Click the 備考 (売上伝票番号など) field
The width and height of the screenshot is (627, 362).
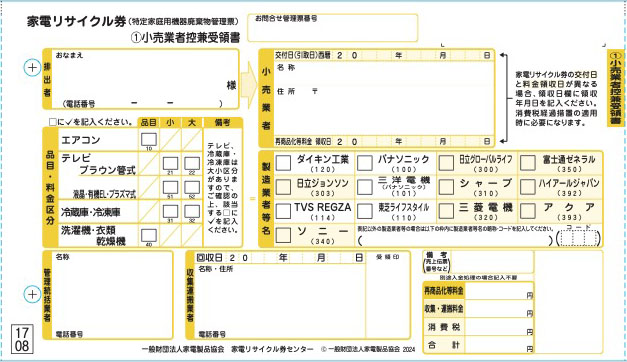[492, 262]
